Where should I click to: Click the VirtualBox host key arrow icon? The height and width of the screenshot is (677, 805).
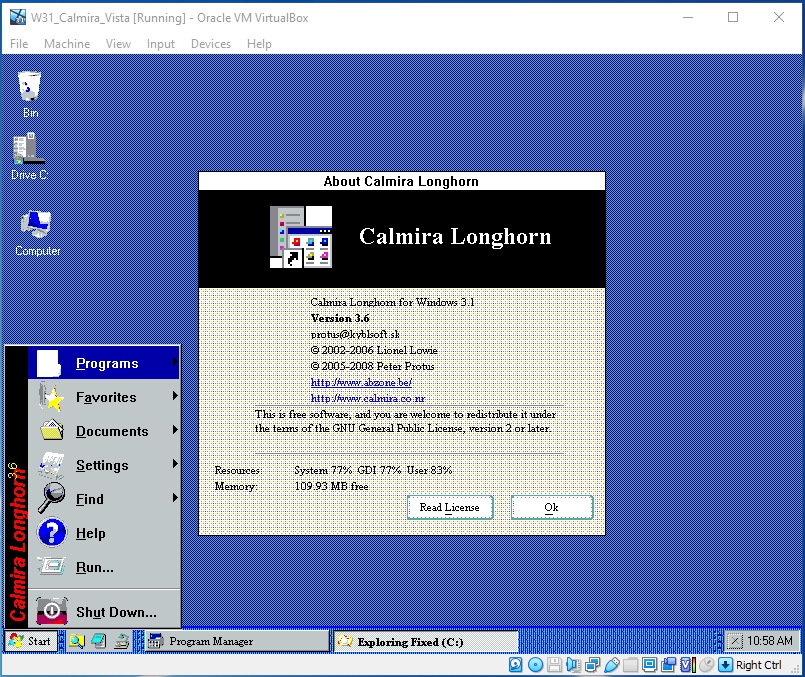click(725, 665)
